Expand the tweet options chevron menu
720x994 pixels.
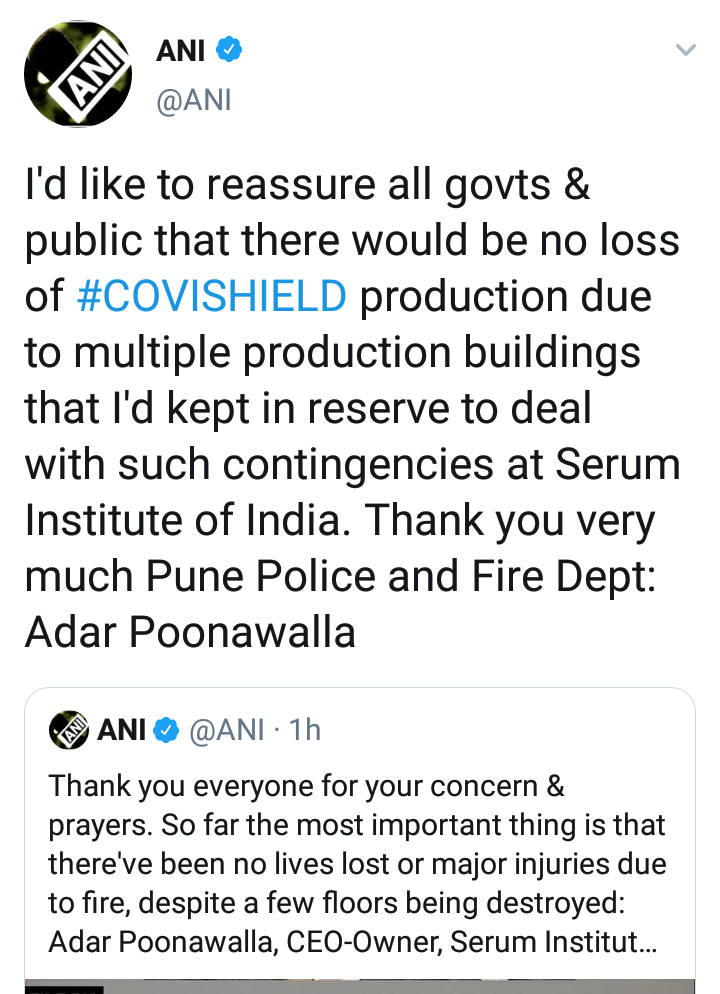(x=685, y=49)
